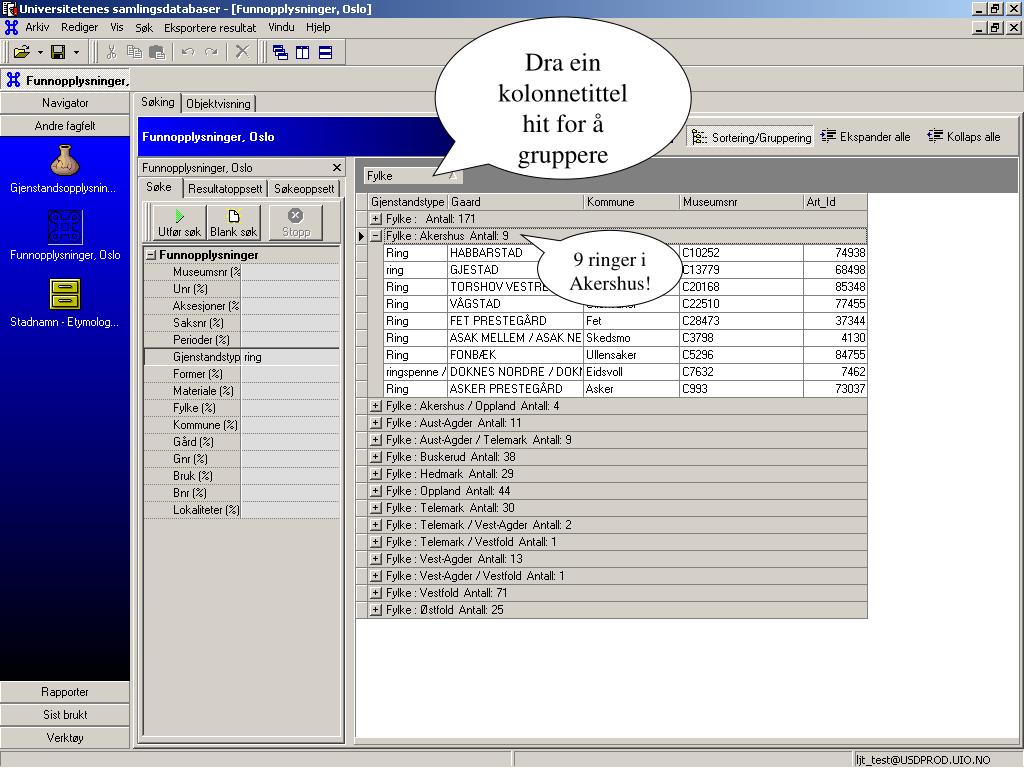Expand Fylke : Akershus / Oppland group
Image resolution: width=1024 pixels, height=768 pixels.
[x=376, y=406]
